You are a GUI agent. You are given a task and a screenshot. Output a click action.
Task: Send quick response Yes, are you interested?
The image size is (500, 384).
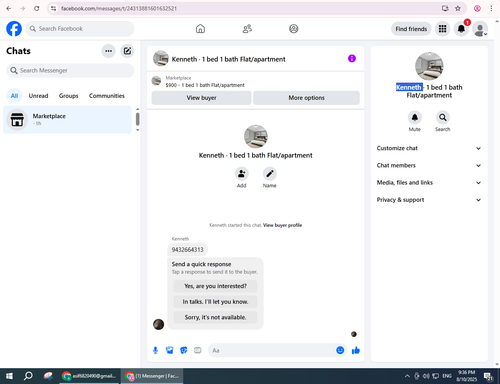tap(215, 286)
